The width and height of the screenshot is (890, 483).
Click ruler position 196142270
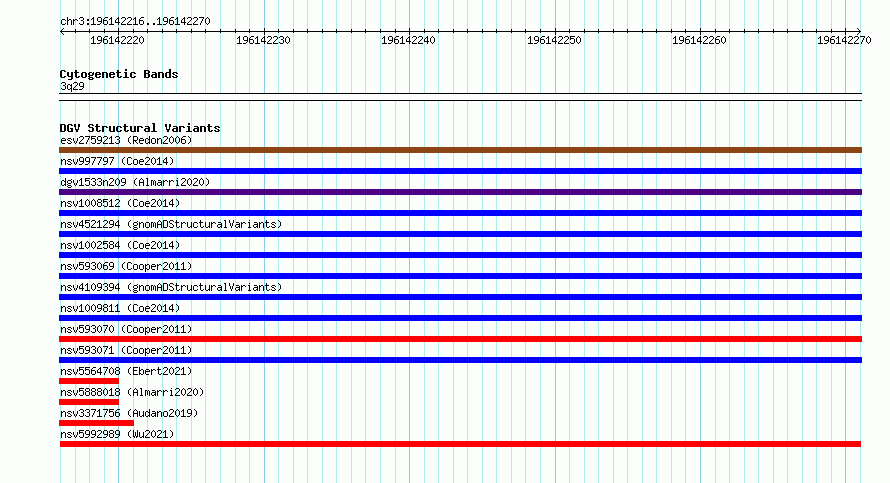[x=844, y=40]
